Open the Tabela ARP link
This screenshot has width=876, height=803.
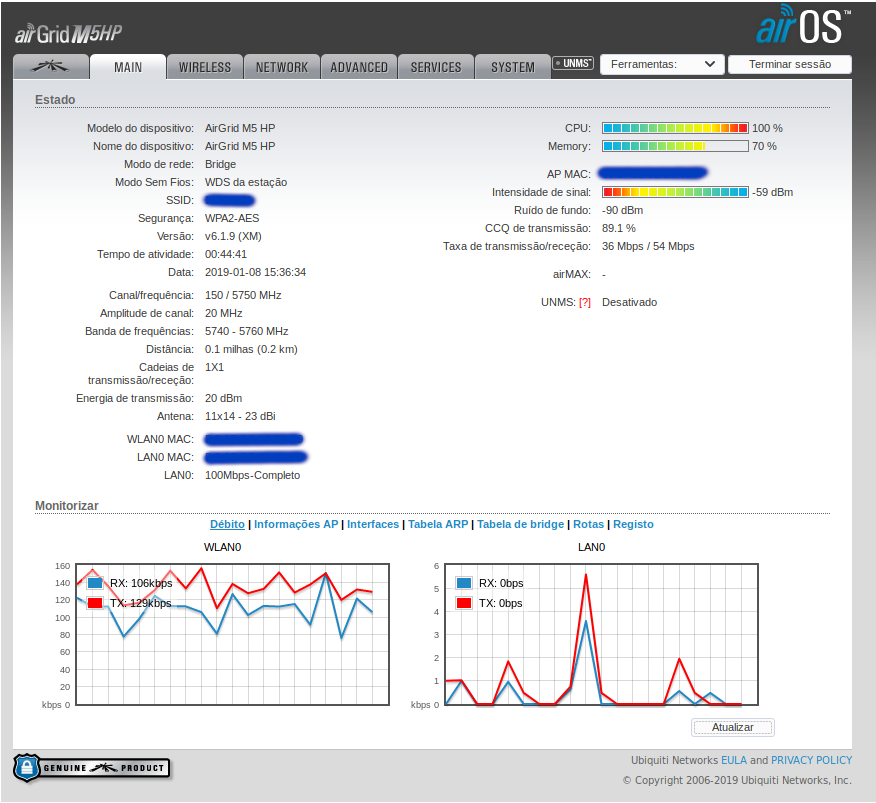tap(438, 524)
